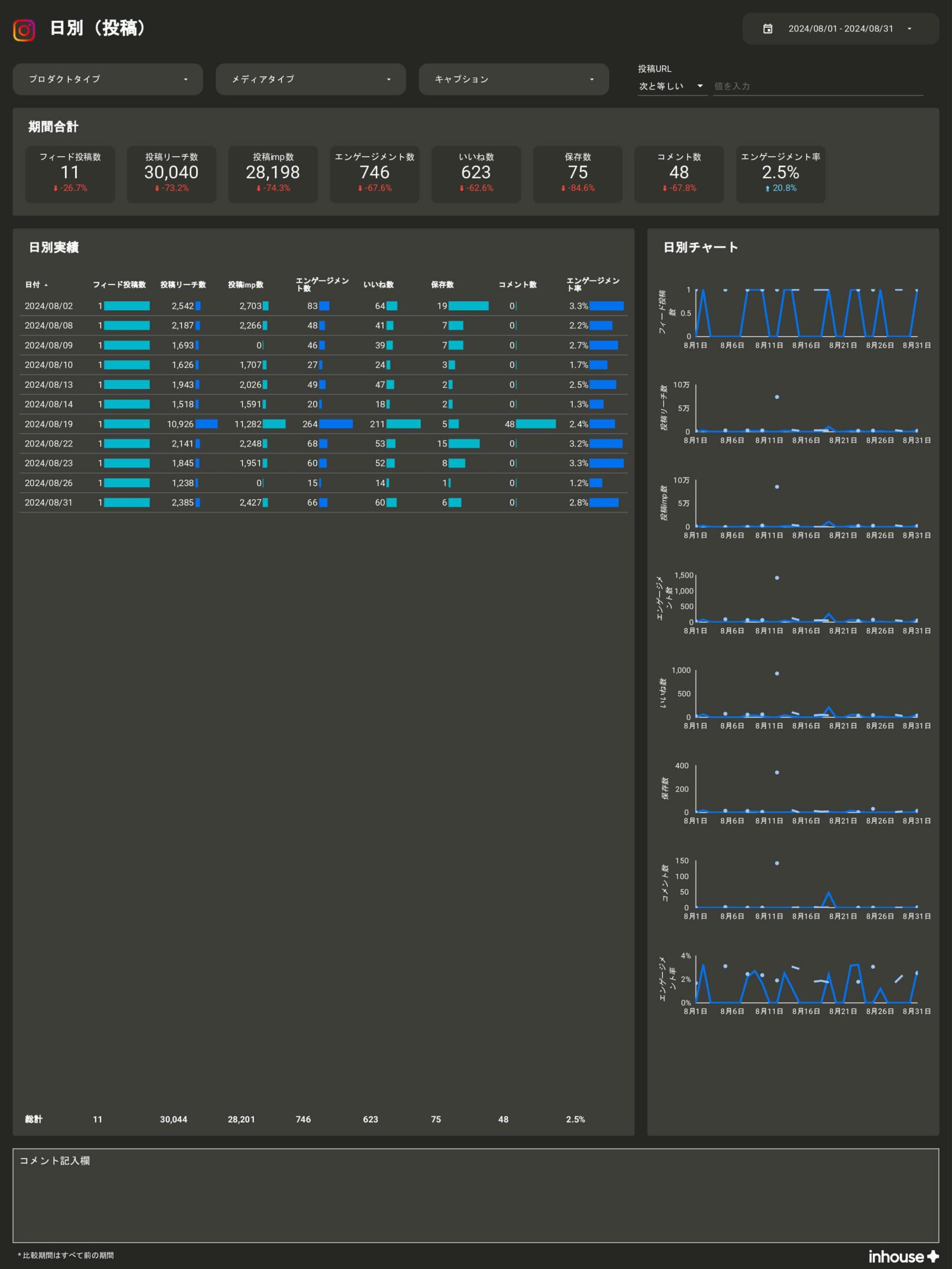Sort table by 日付 column header

click(33, 285)
